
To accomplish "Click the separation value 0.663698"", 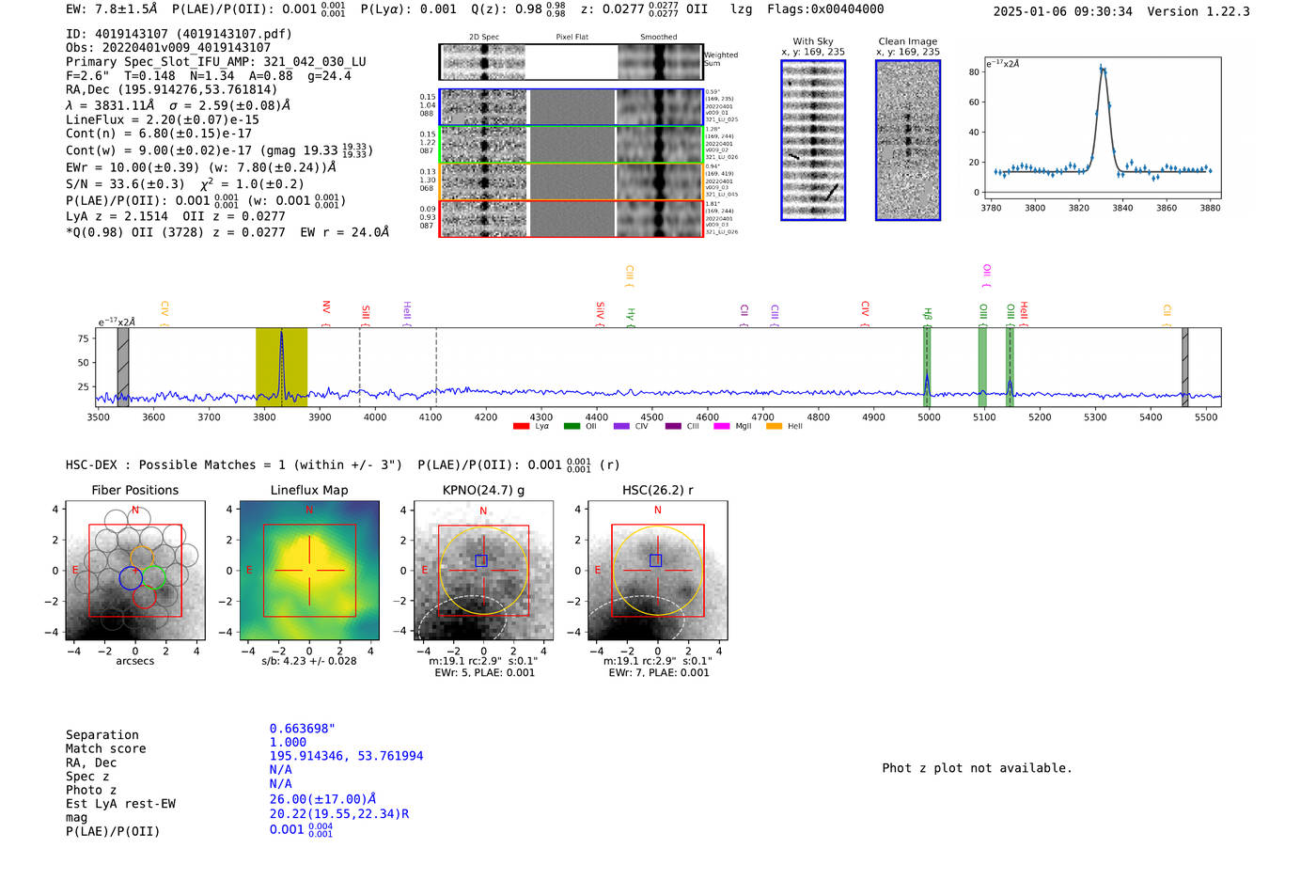I will (303, 729).
